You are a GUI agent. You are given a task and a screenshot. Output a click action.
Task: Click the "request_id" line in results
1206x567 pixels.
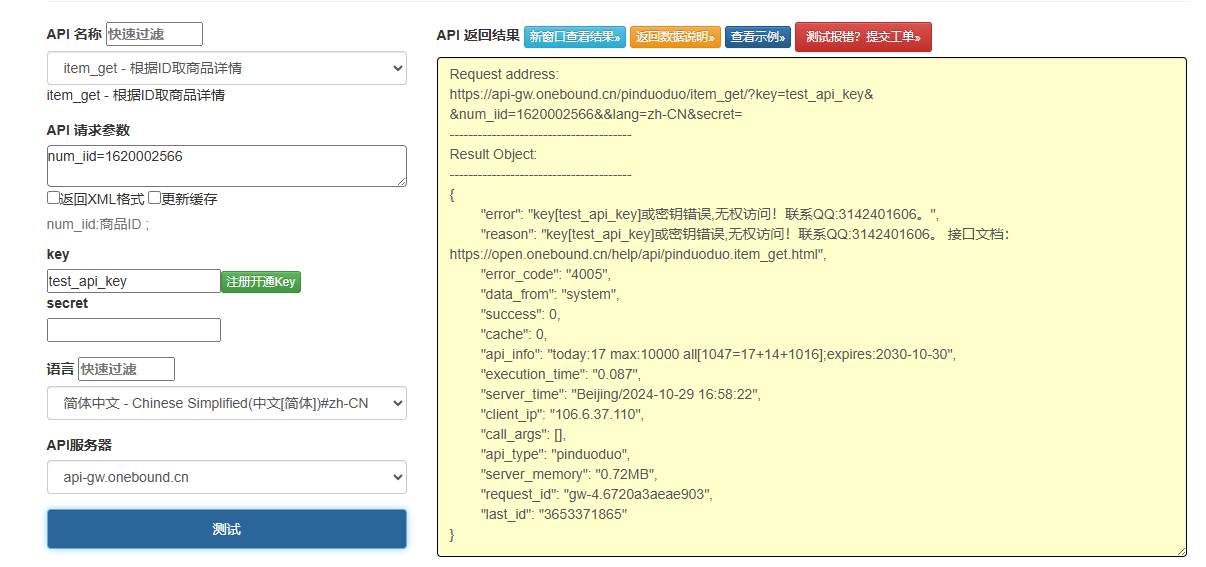[x=599, y=494]
